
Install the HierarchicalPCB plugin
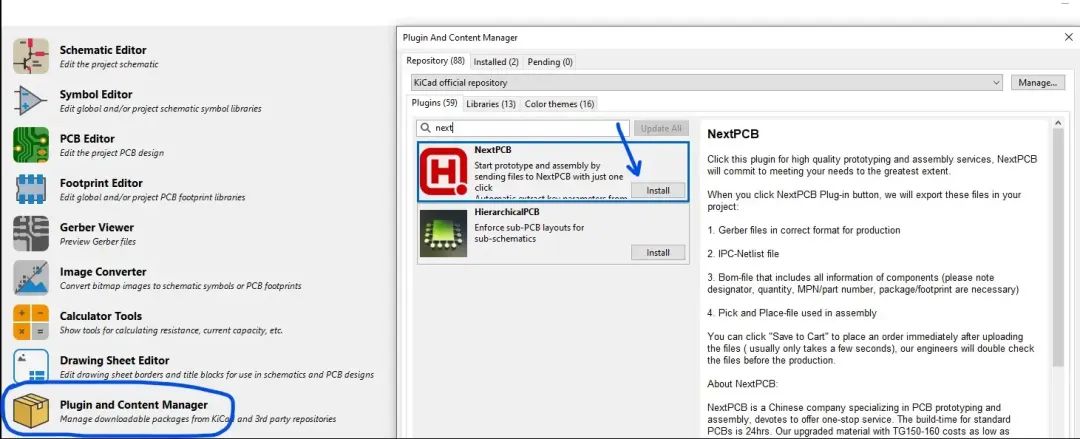point(657,252)
